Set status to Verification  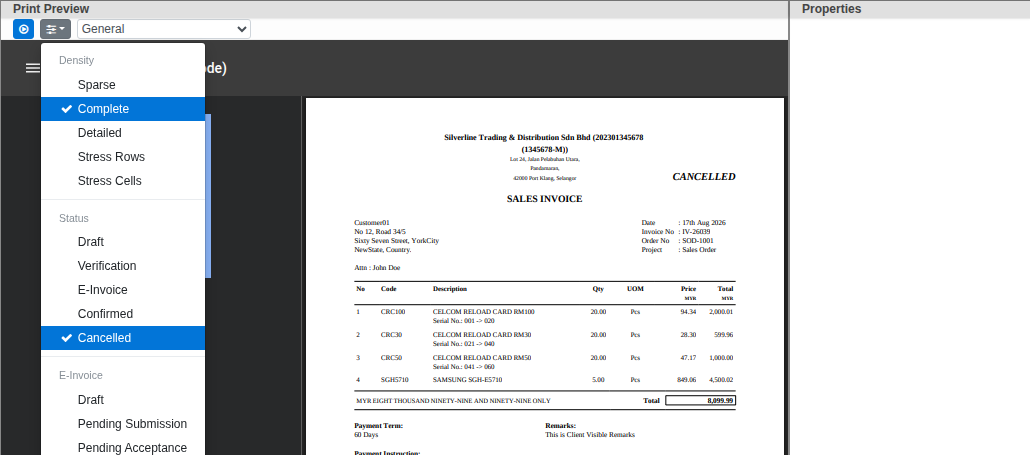(123, 266)
